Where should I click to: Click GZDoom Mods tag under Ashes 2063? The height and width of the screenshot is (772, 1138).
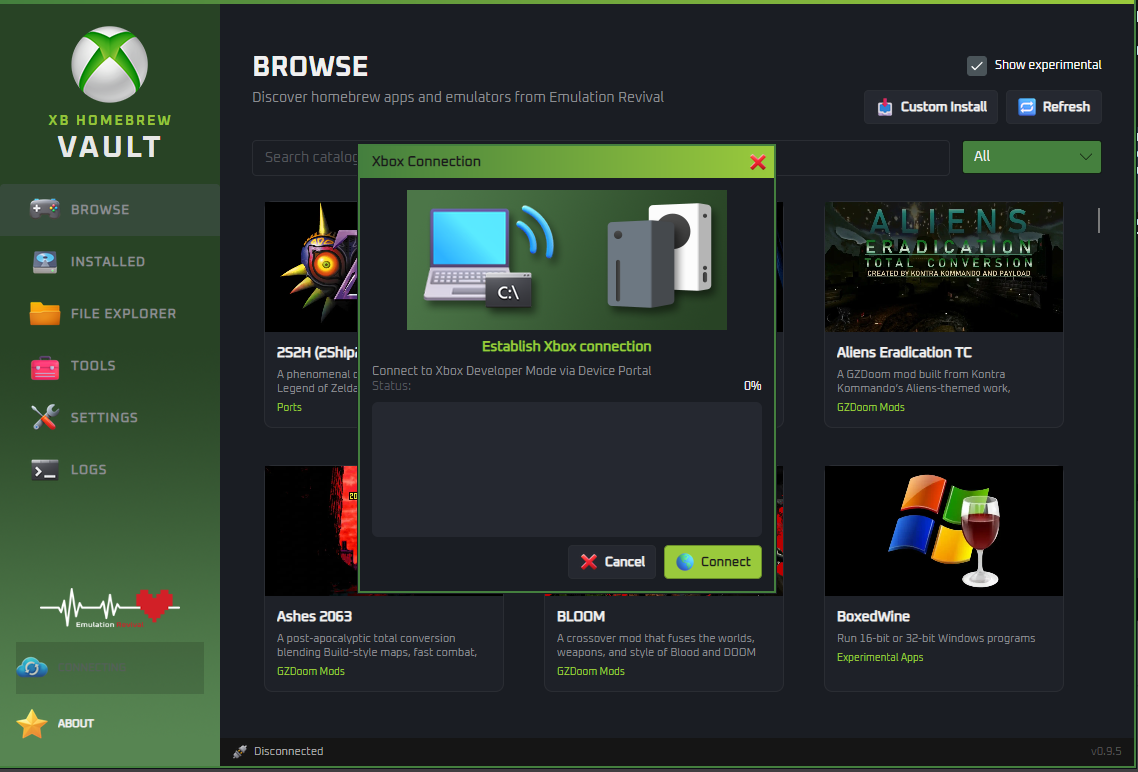click(311, 672)
